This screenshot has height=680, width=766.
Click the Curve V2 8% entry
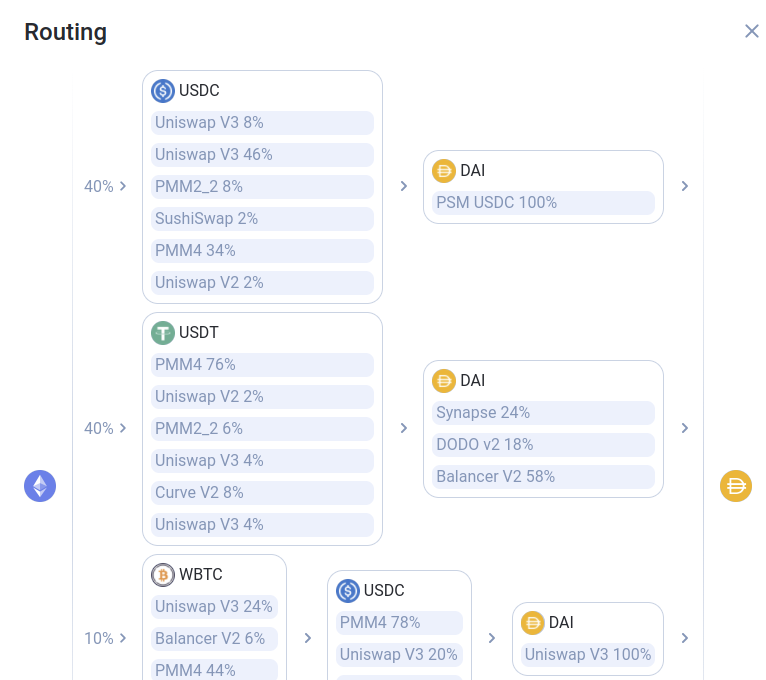262,493
